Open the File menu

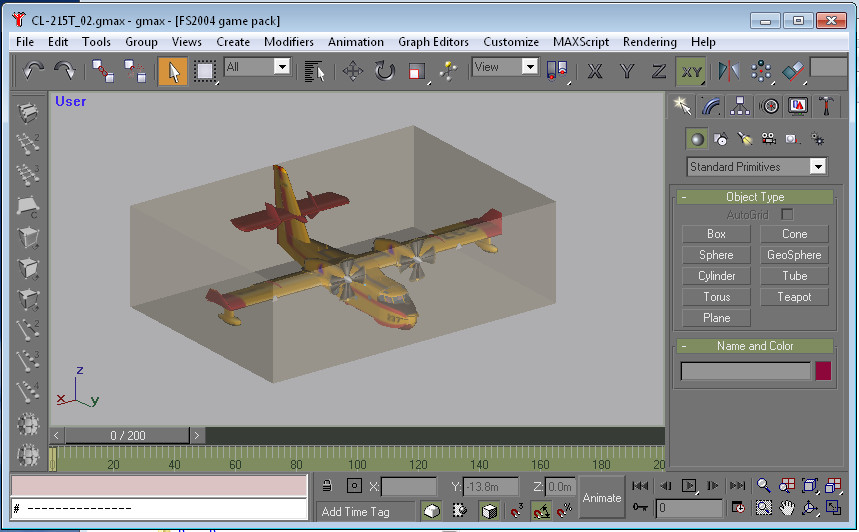[x=25, y=42]
